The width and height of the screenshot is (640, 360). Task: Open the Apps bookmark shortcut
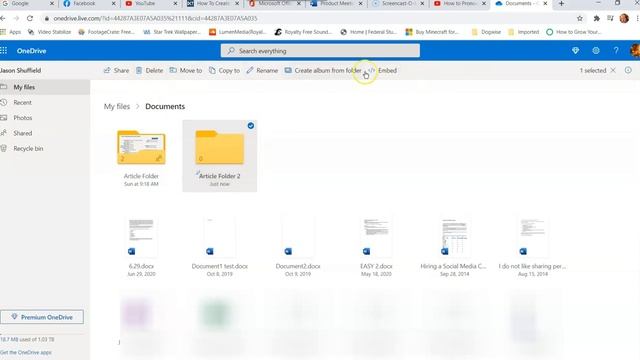coord(11,32)
